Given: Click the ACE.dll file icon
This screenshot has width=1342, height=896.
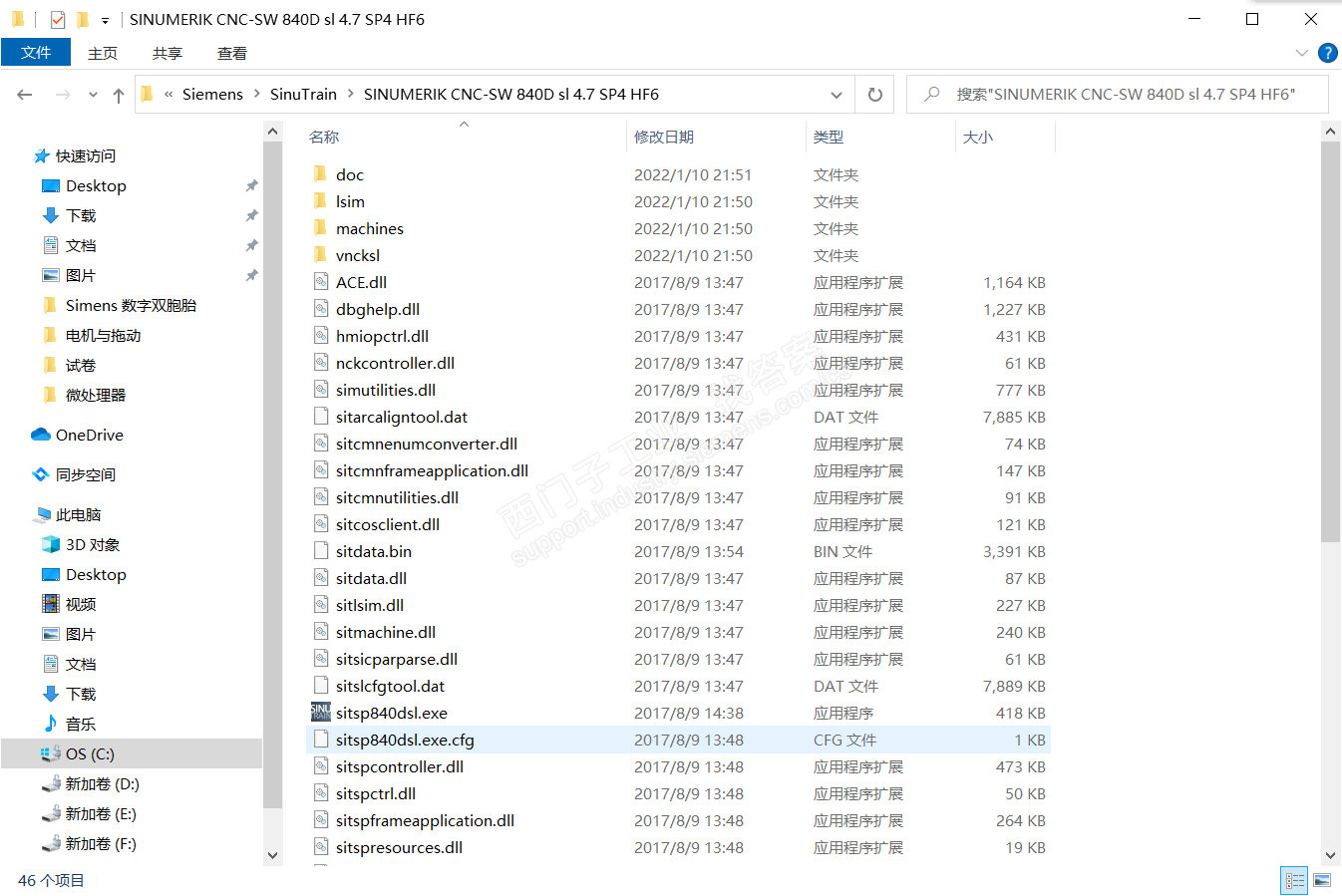Looking at the screenshot, I should (321, 282).
